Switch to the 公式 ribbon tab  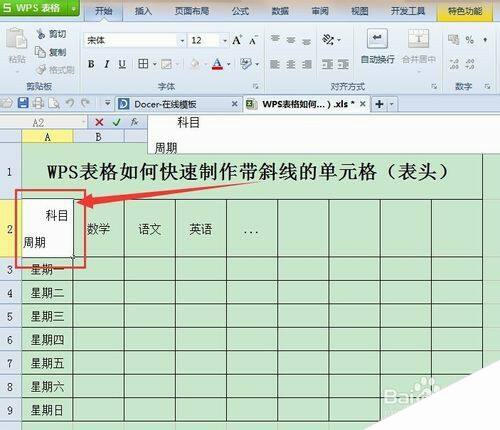[240, 11]
